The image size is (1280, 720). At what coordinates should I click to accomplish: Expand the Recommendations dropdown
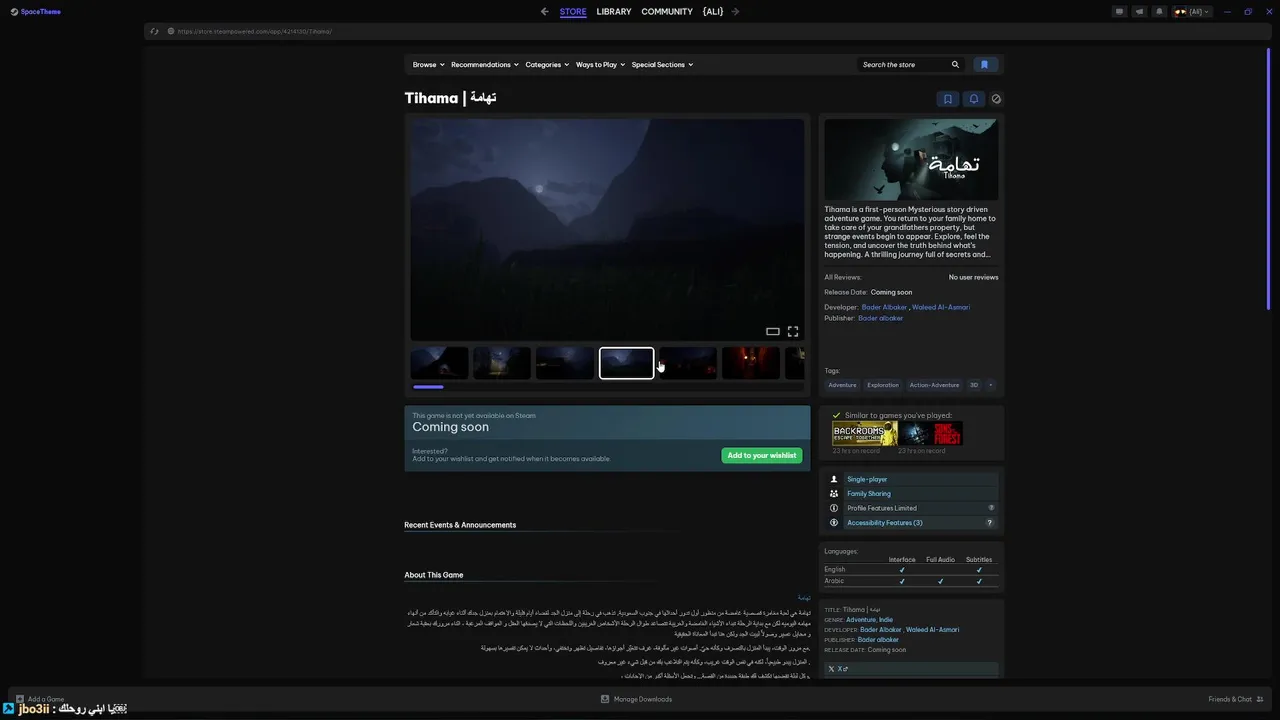click(x=485, y=65)
